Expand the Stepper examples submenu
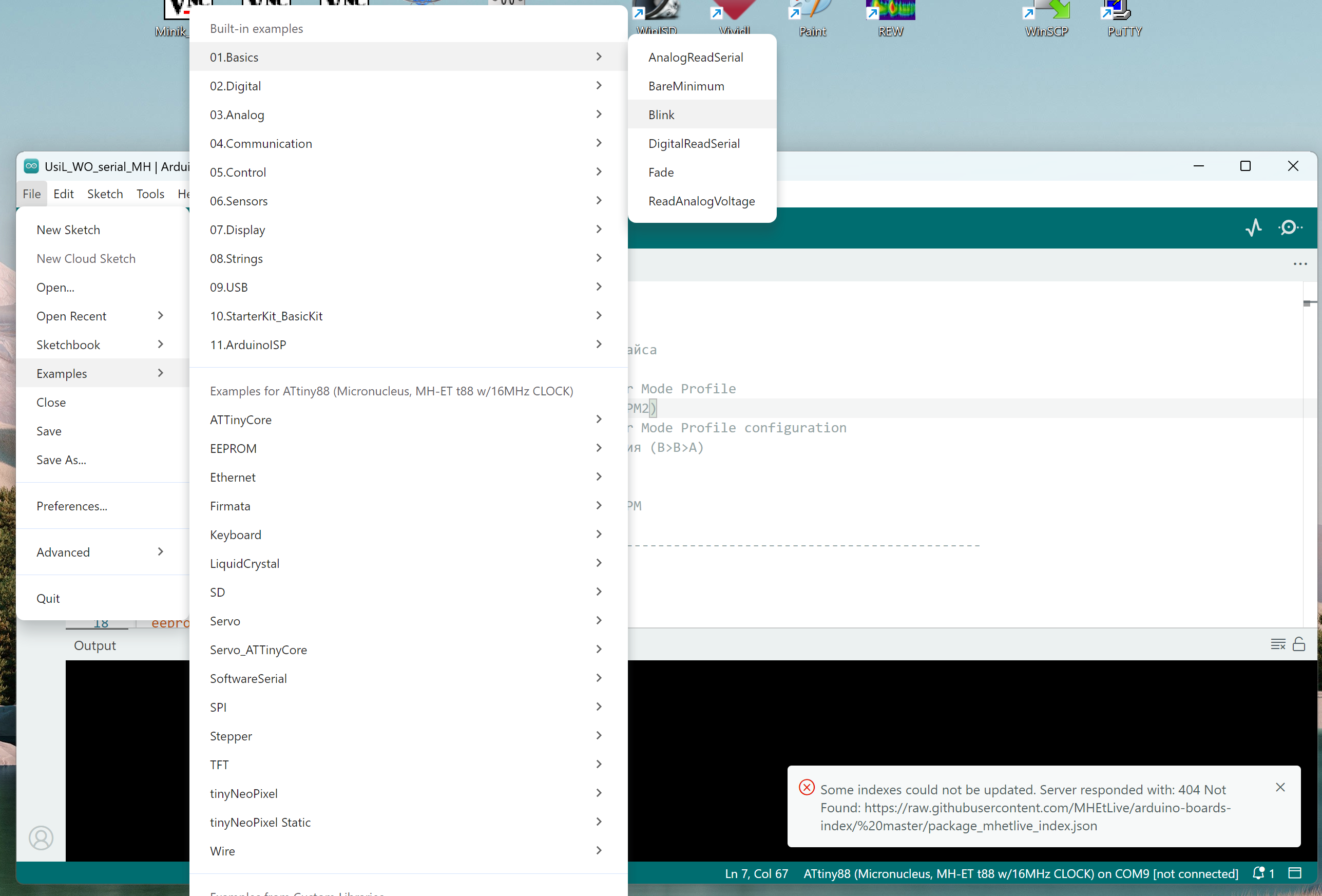 409,736
